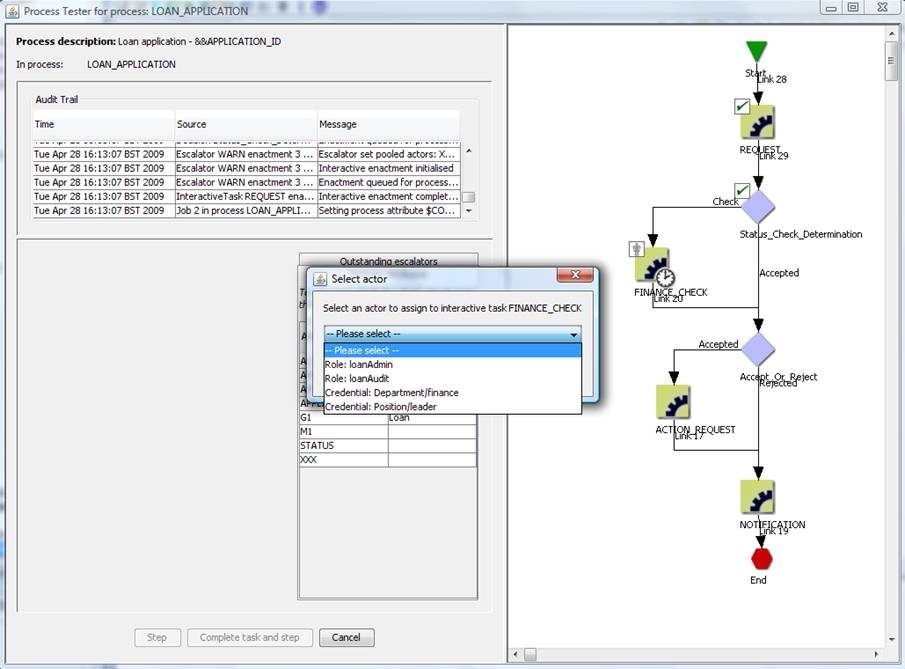Pick Credential: Department/finance option

tap(391, 393)
